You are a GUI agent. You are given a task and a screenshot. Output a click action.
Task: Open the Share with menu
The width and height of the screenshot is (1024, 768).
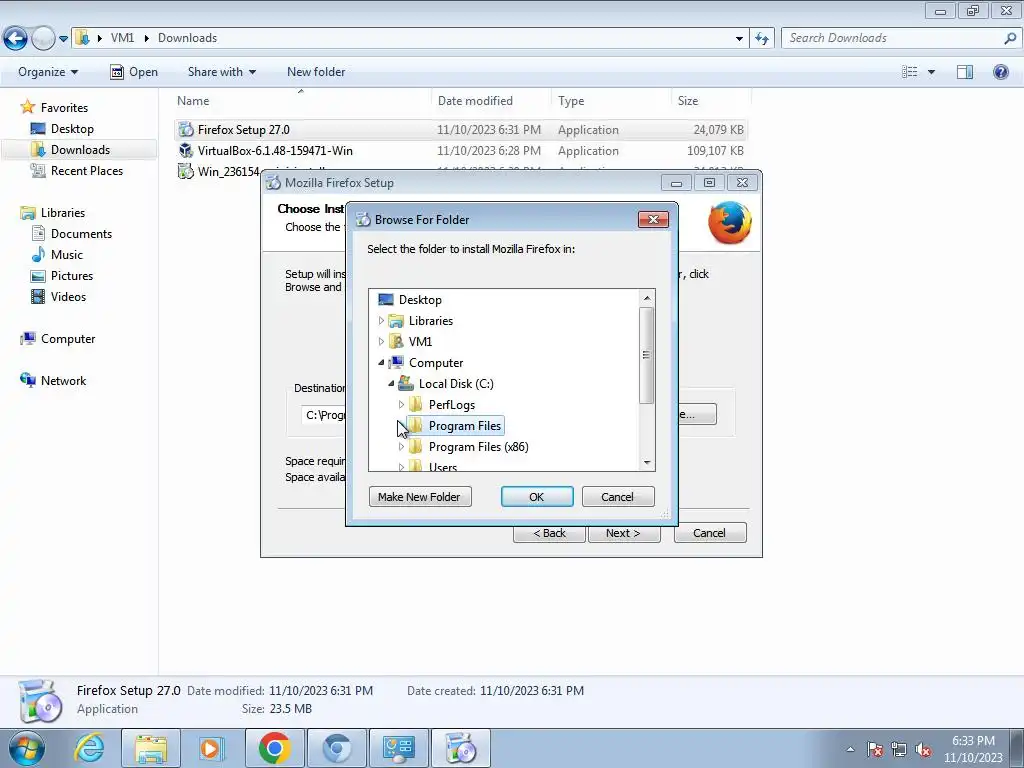(x=221, y=72)
